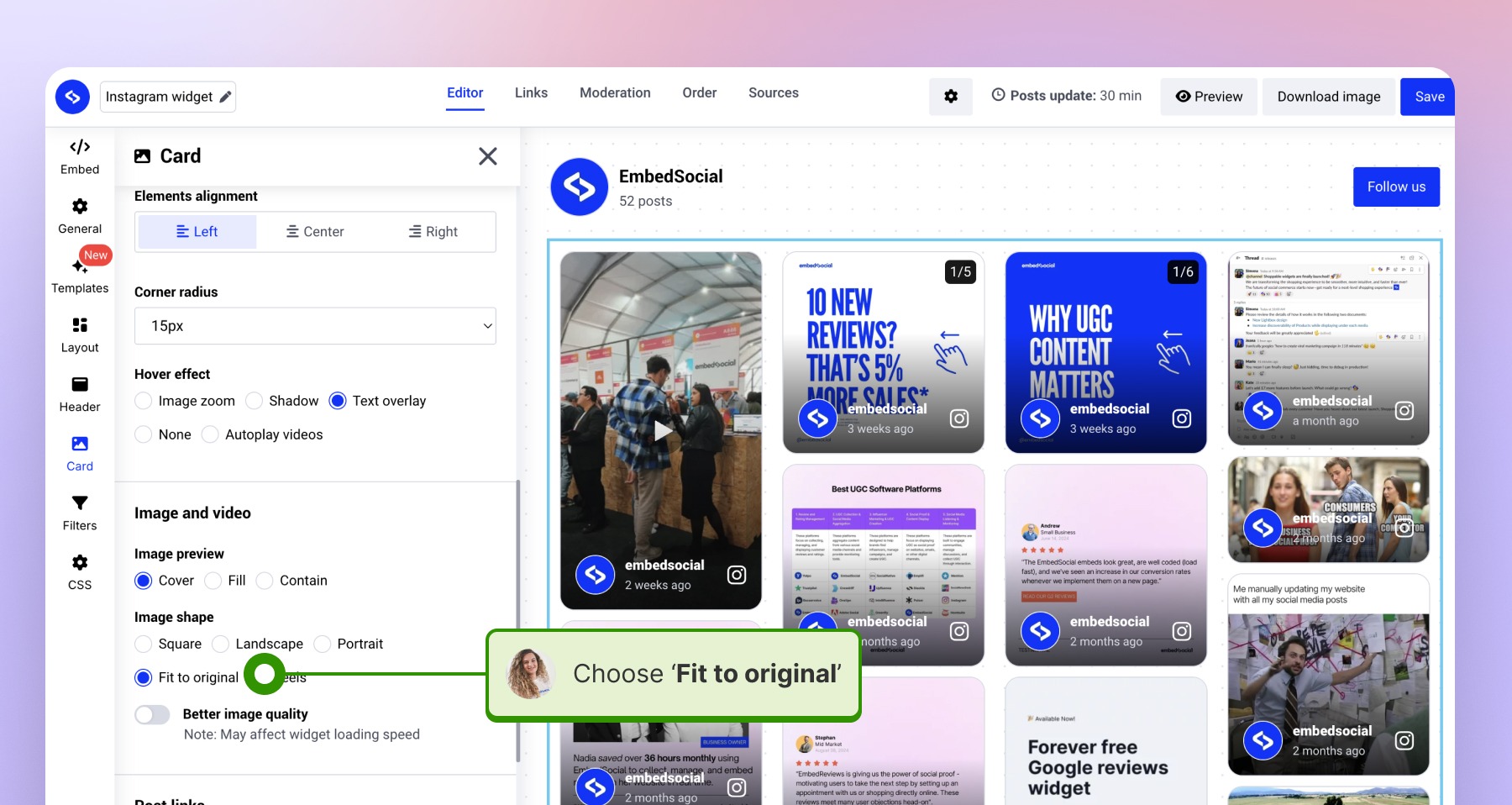Align elements to the Right
1512x805 pixels.
point(433,232)
